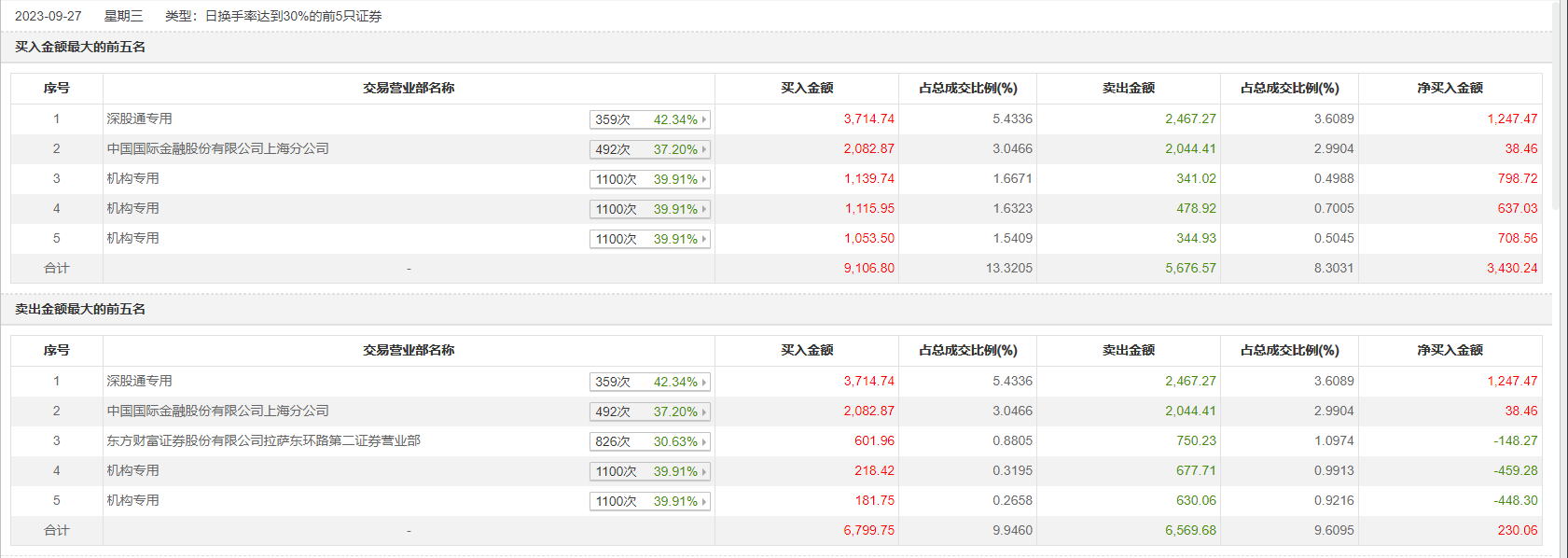1568x558 pixels.
Task: Expand 492次 37.20% badge in buy table
Action: coord(650,149)
